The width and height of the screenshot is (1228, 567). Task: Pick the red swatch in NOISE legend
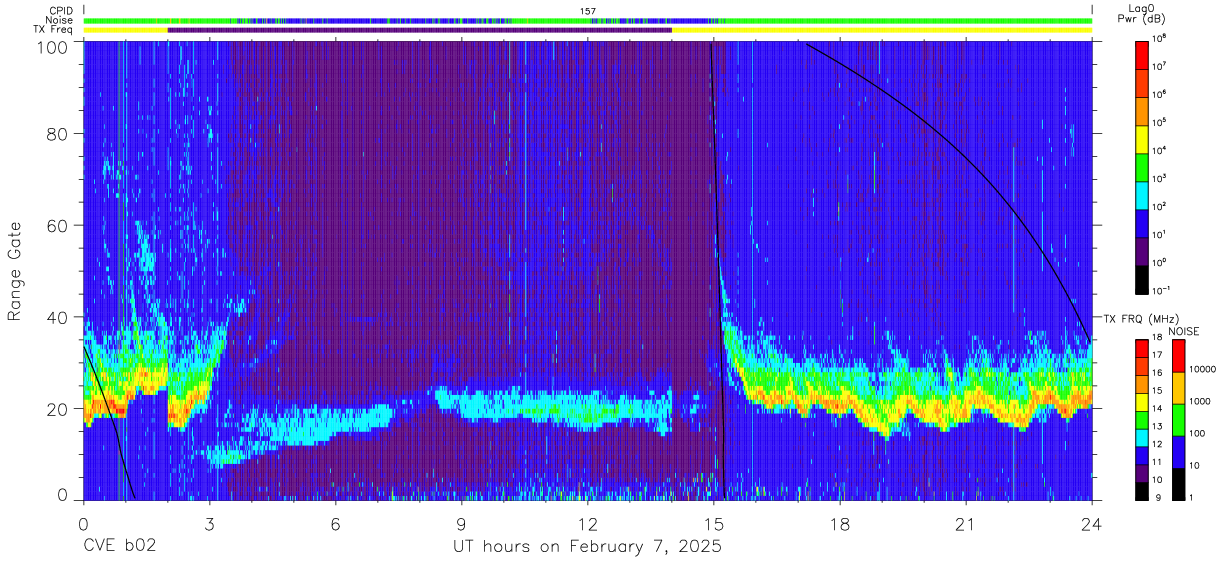pos(1179,355)
